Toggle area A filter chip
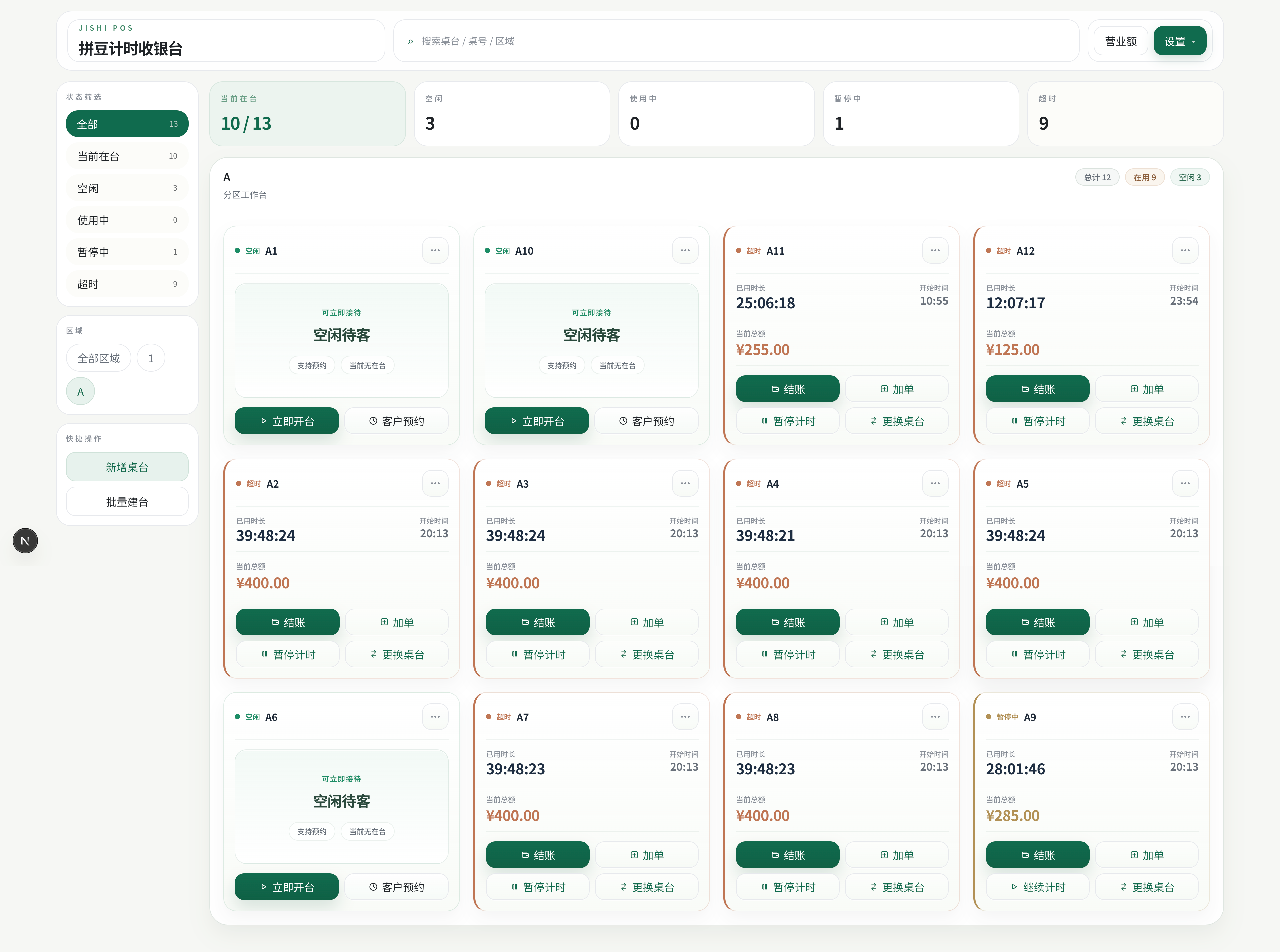The image size is (1280, 952). tap(81, 392)
